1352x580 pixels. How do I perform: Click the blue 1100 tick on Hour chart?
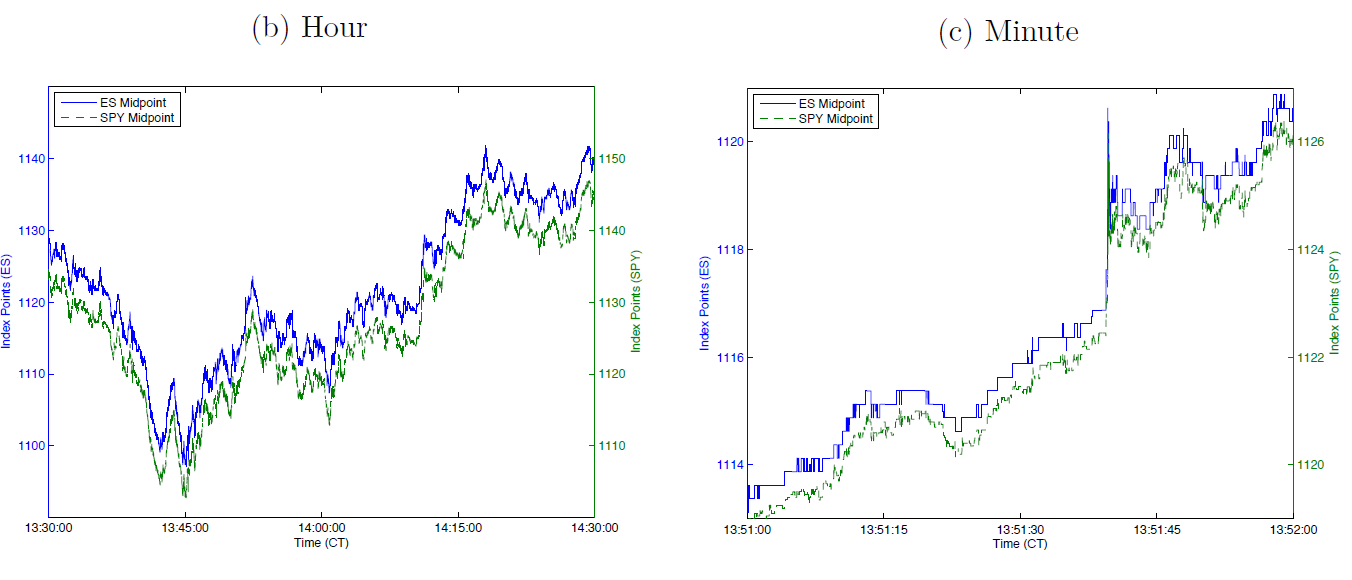tap(28, 446)
